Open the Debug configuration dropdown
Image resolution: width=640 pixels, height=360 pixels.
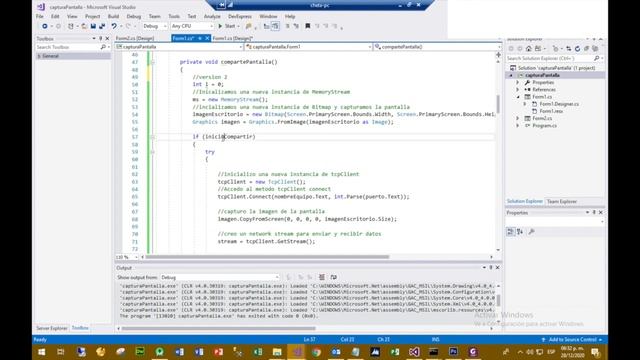pos(155,26)
